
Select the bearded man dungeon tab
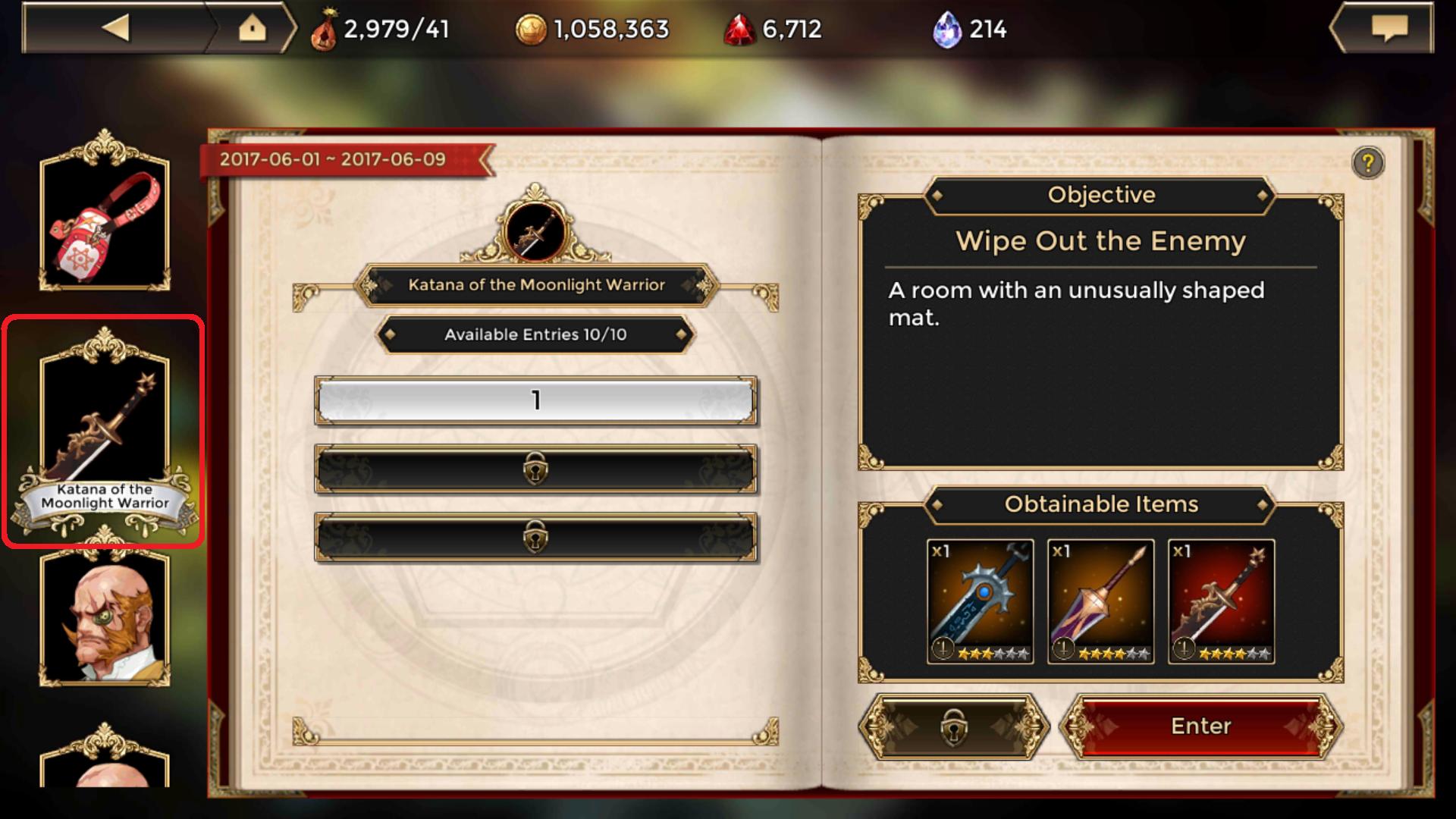pos(105,618)
